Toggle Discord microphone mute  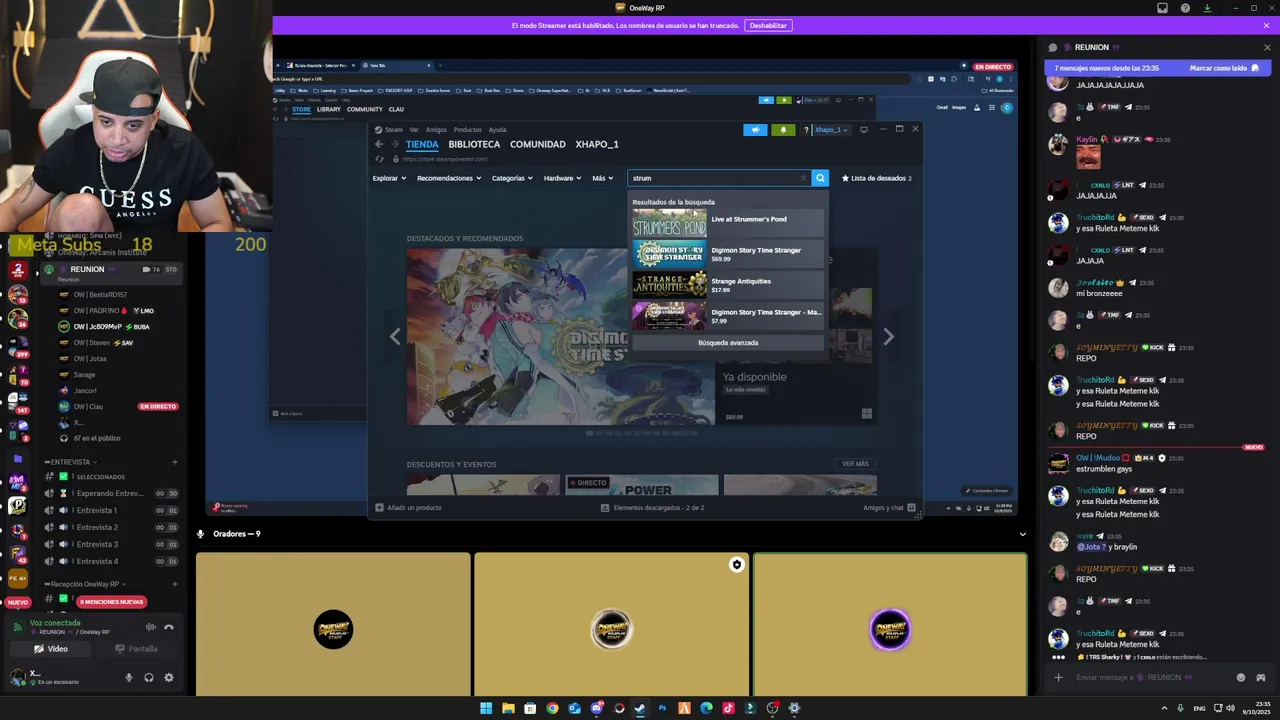click(128, 677)
